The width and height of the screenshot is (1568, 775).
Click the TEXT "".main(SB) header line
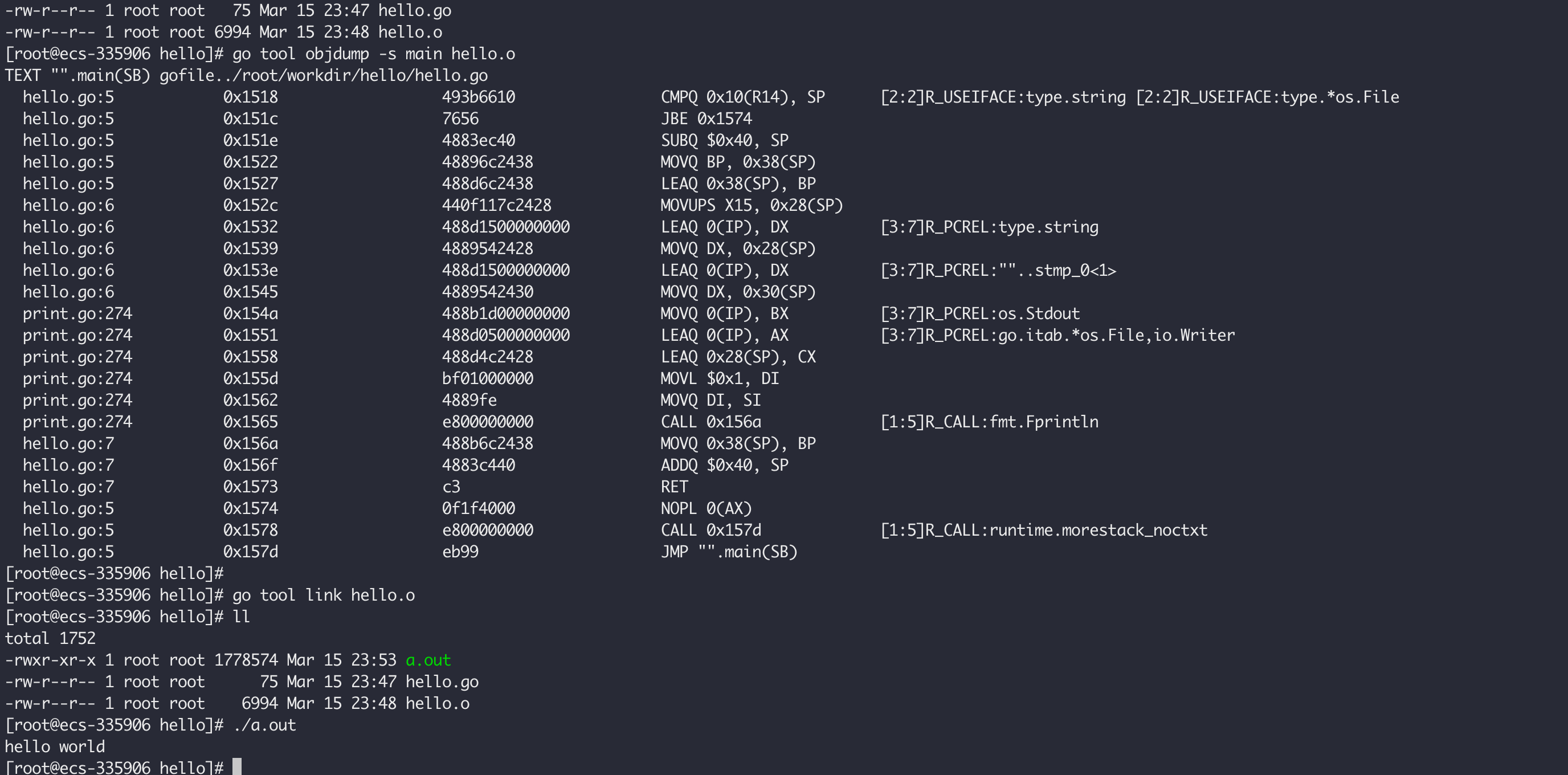pyautogui.click(x=246, y=75)
